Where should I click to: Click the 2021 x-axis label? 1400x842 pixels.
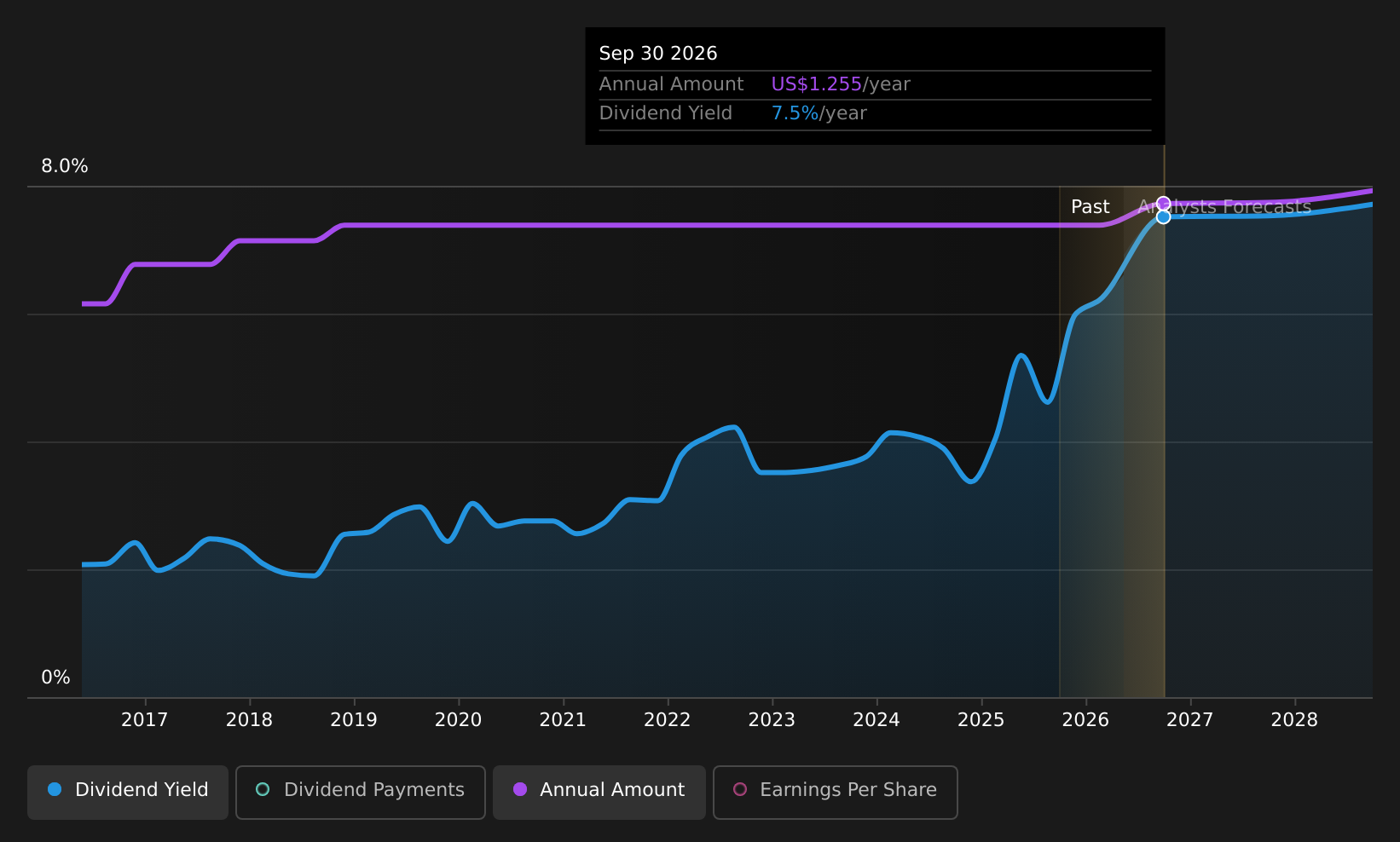pos(563,720)
